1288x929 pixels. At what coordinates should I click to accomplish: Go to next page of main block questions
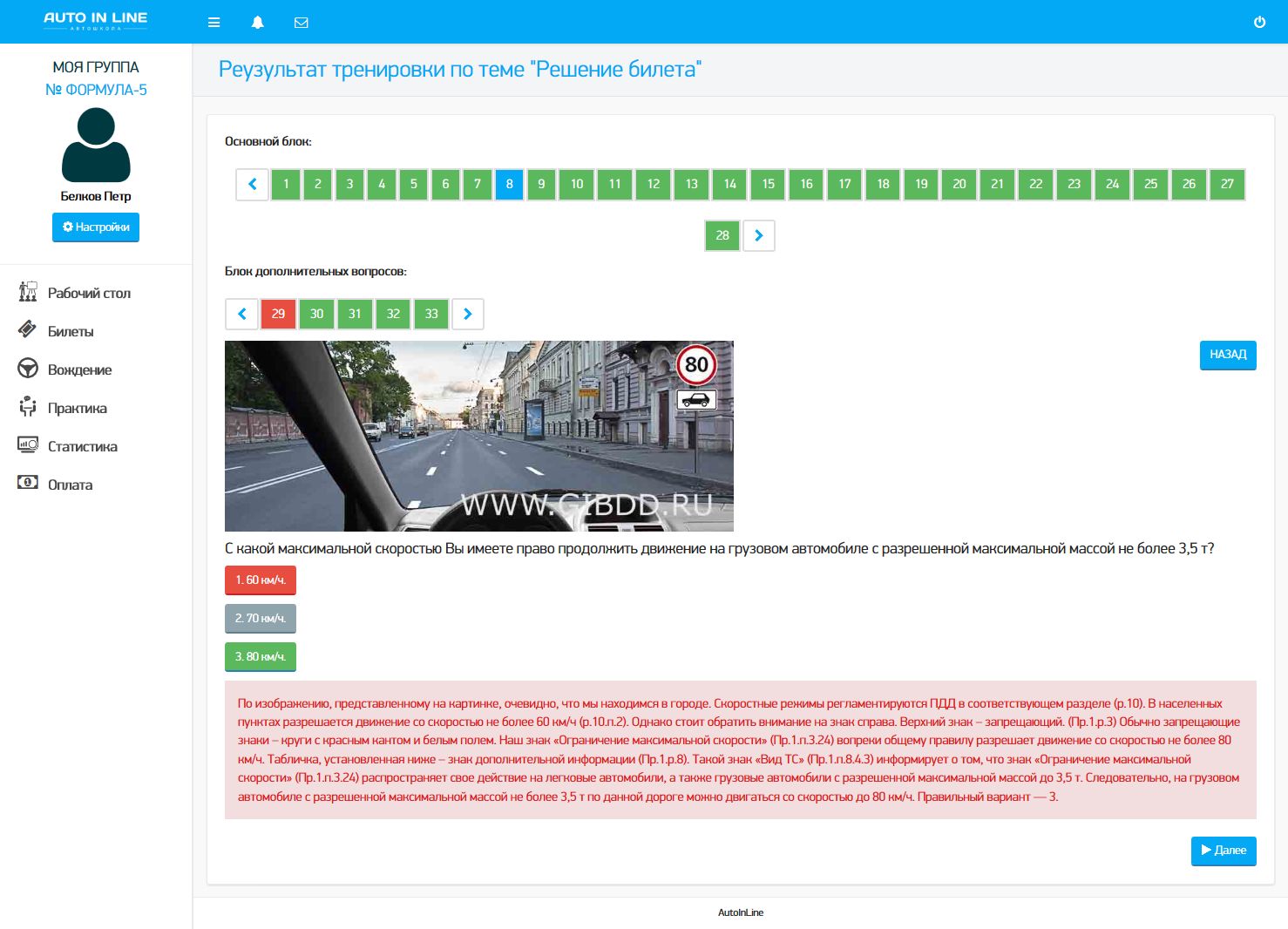click(759, 235)
